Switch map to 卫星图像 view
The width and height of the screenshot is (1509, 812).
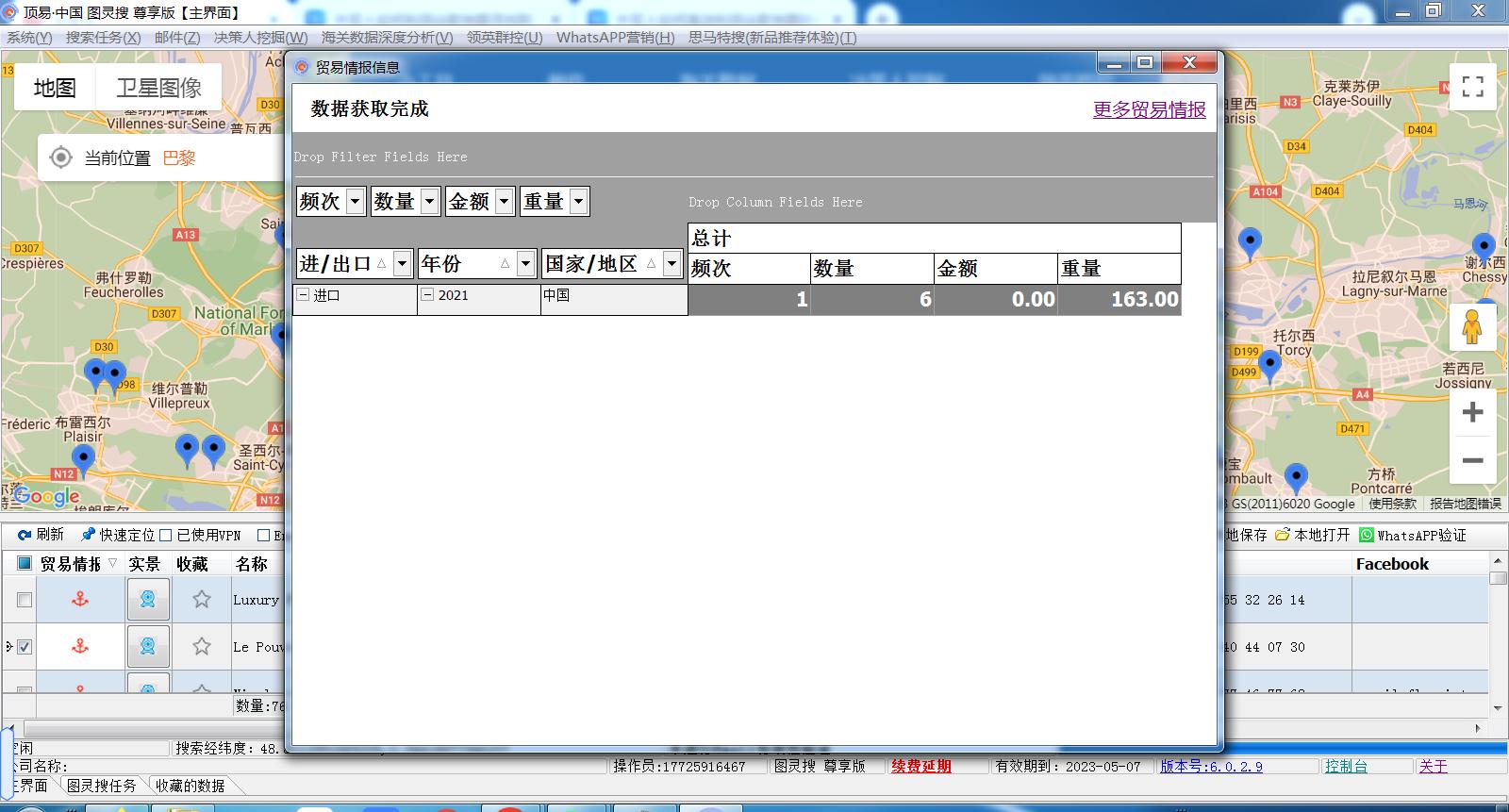158,88
